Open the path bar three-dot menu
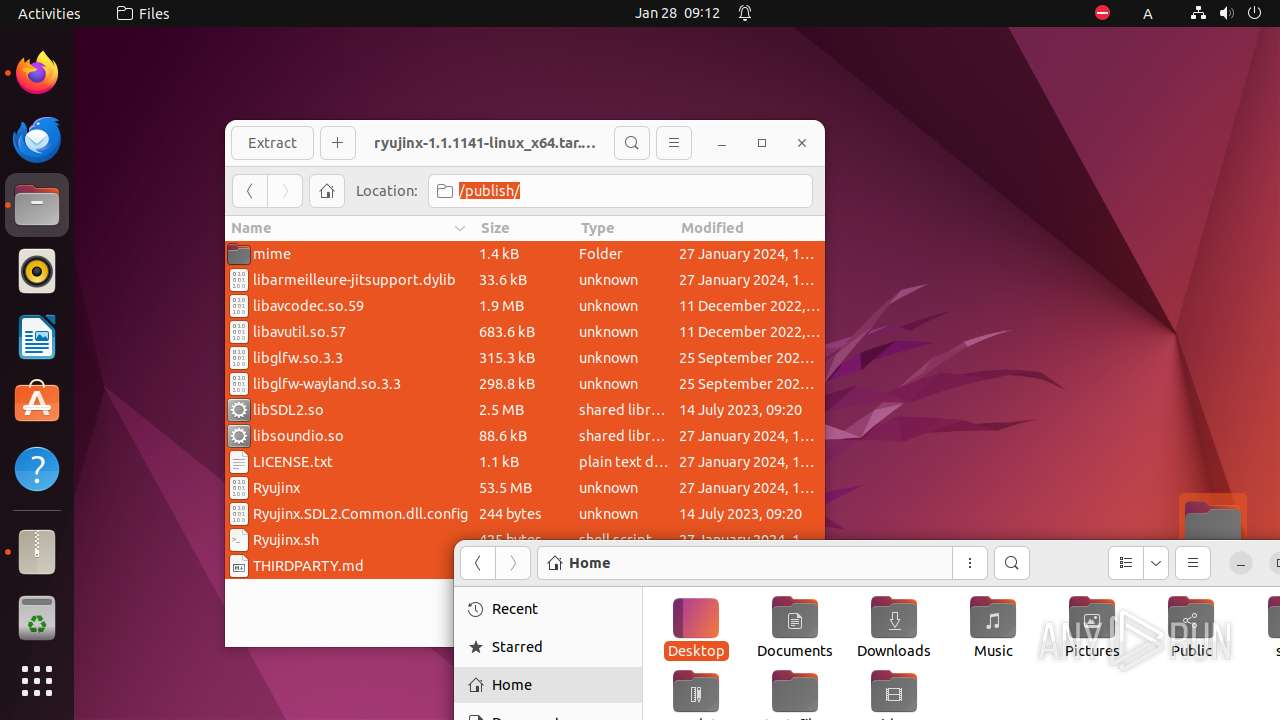1280x720 pixels. coord(970,563)
